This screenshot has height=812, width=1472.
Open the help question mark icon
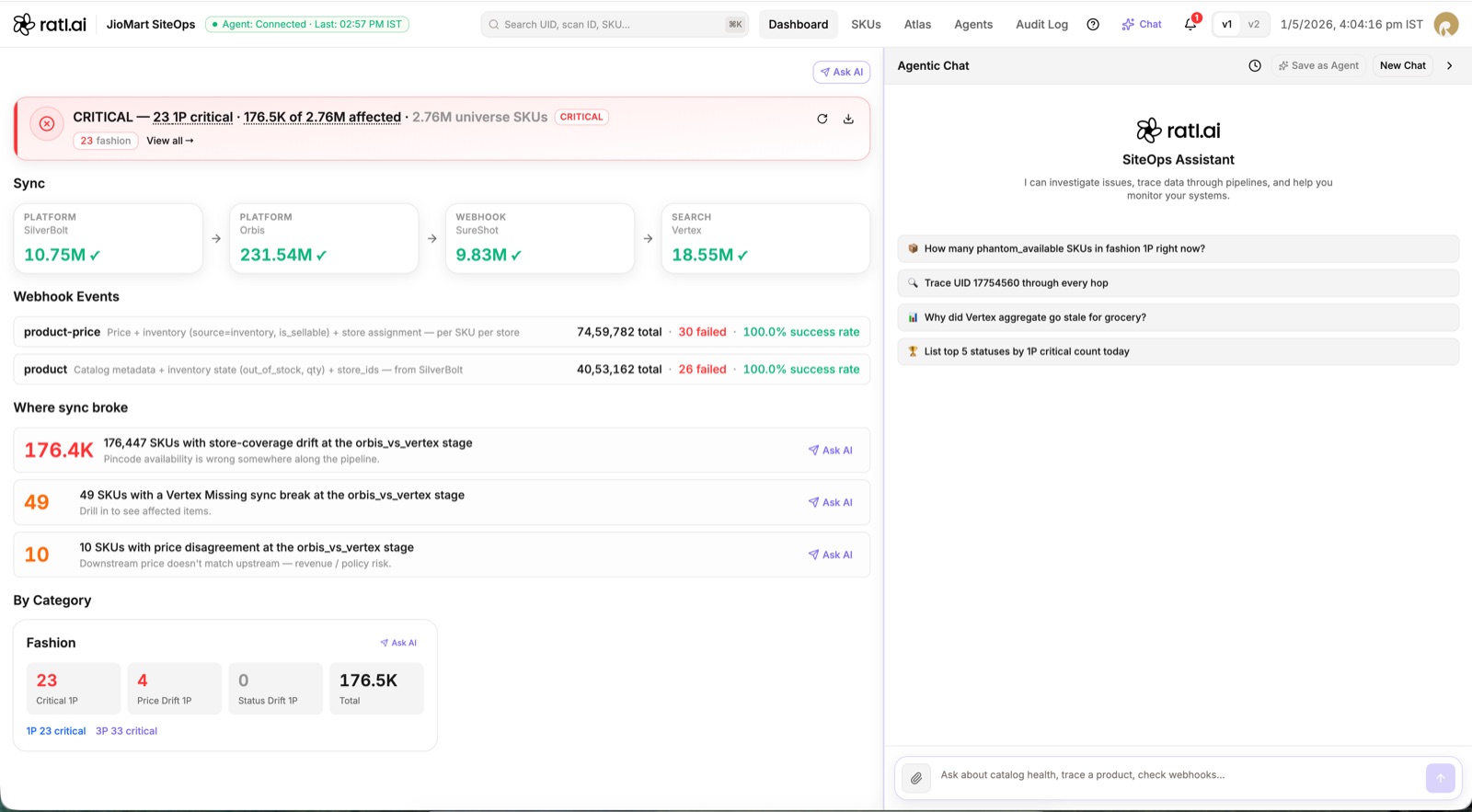(x=1093, y=25)
